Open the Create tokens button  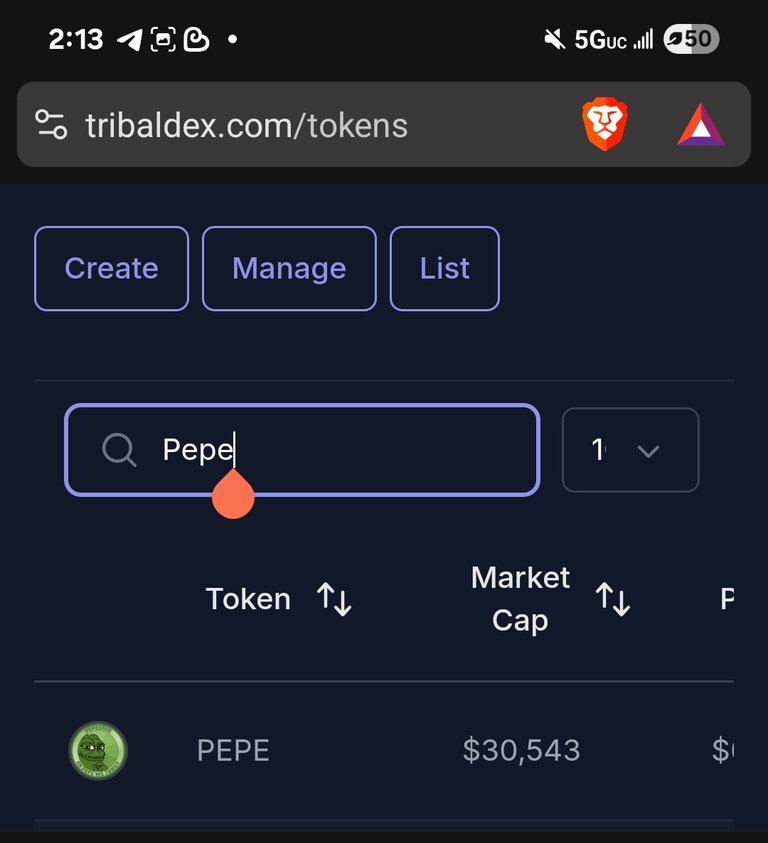coord(111,268)
